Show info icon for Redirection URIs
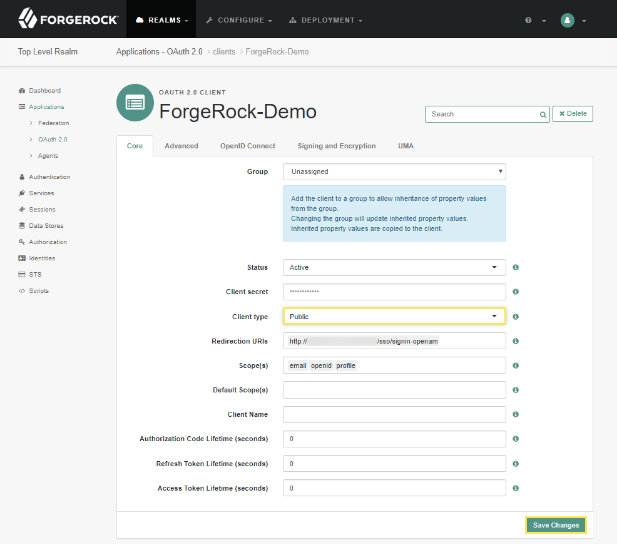This screenshot has height=545, width=617. coord(515,341)
